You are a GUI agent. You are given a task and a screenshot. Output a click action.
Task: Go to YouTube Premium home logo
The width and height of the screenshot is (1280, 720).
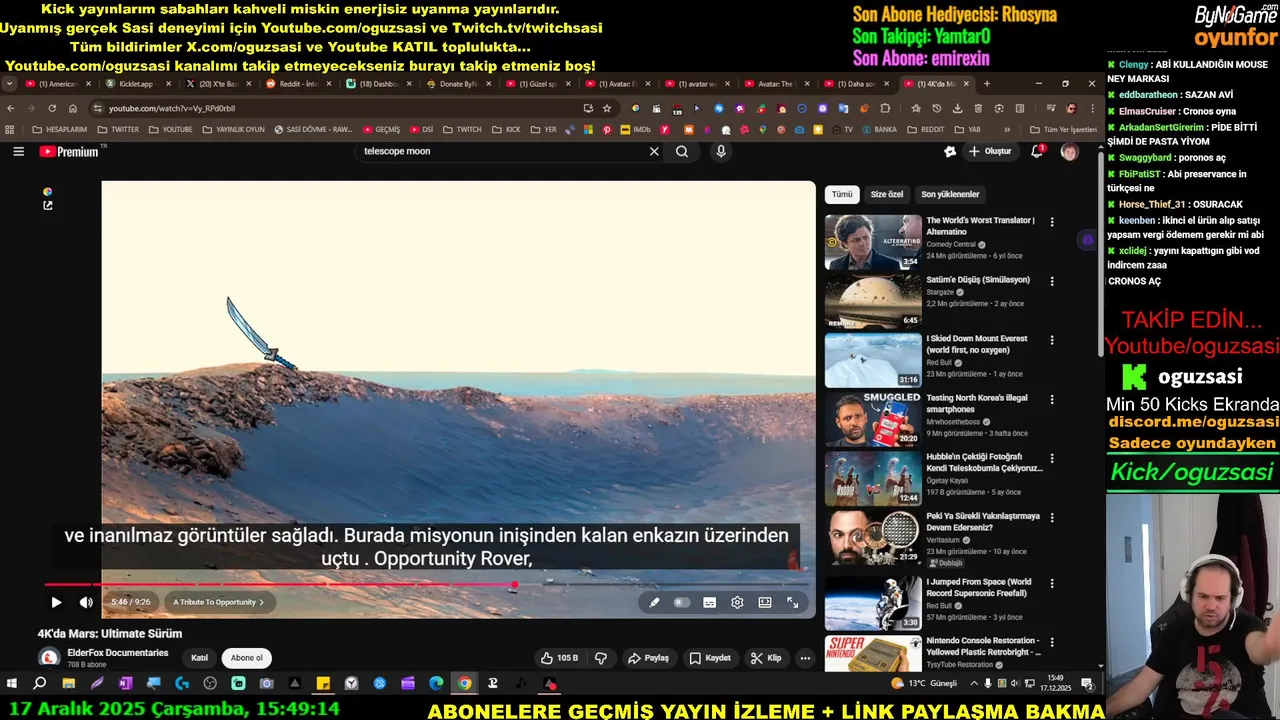[69, 151]
